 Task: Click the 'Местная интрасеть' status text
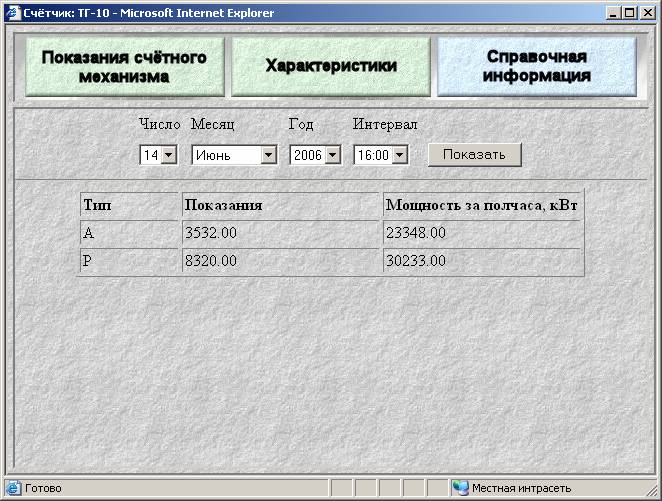pos(521,488)
